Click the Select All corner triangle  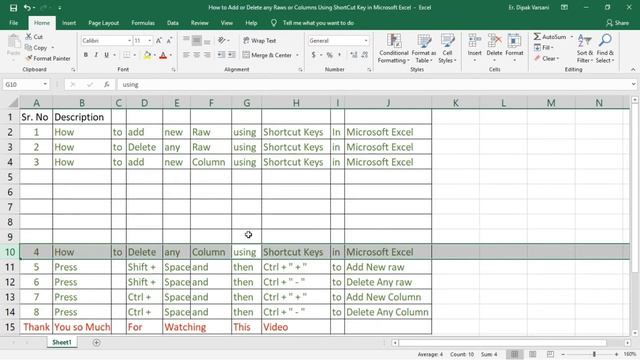click(13, 102)
